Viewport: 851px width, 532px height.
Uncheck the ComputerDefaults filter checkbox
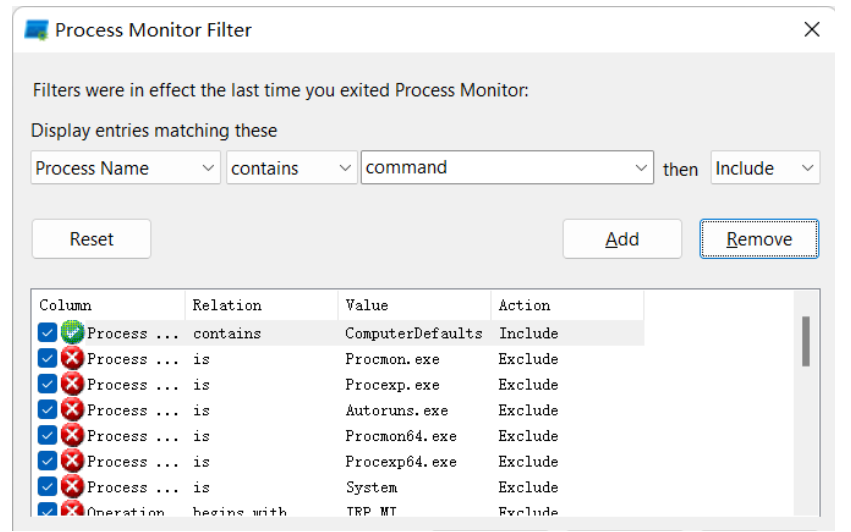pyautogui.click(x=47, y=333)
